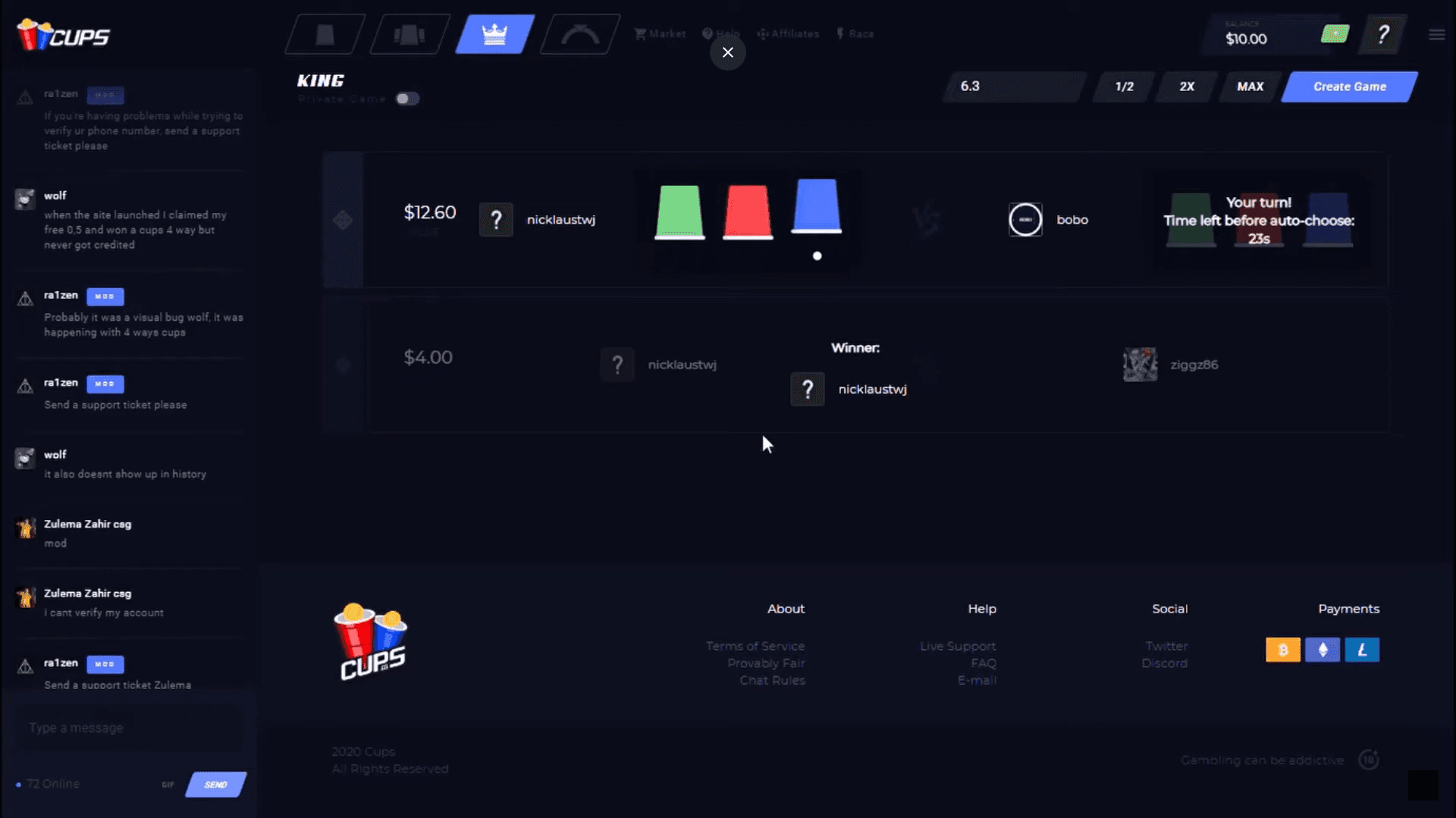1456x818 pixels.
Task: Click the Litecoin payment icon
Action: [x=1362, y=650]
